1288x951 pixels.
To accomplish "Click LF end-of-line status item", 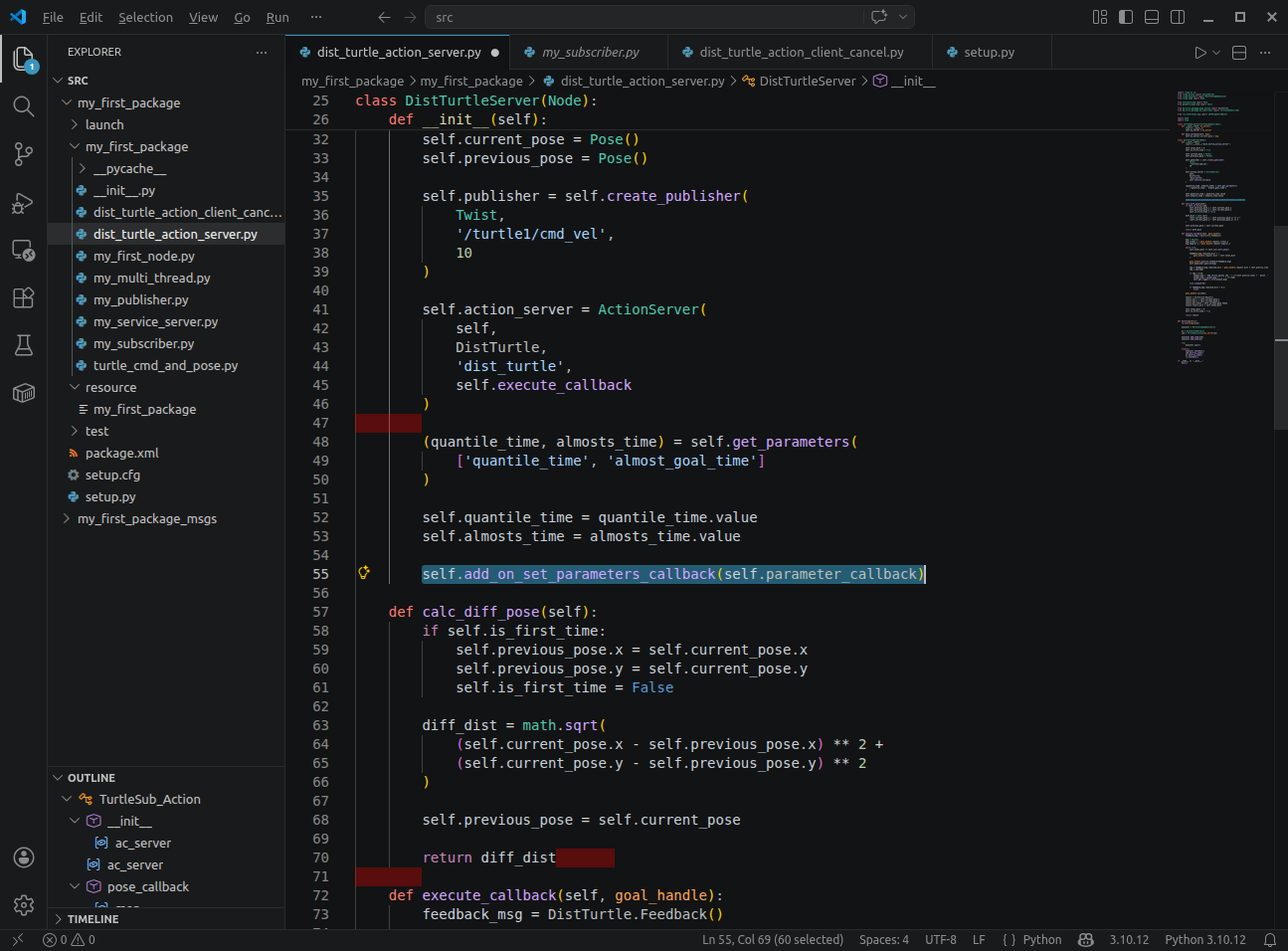I will [979, 940].
